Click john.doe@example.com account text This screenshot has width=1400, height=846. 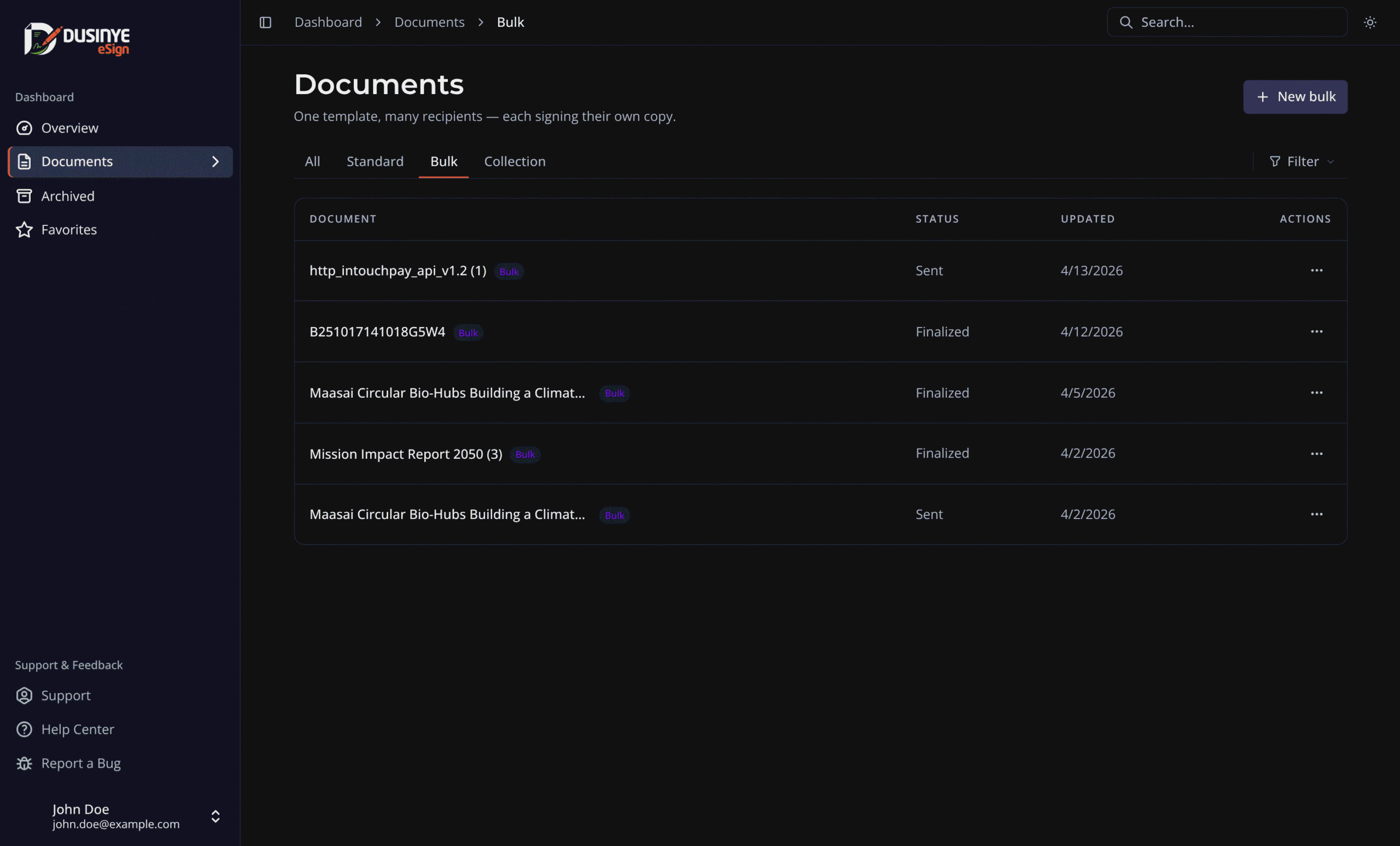[x=116, y=824]
